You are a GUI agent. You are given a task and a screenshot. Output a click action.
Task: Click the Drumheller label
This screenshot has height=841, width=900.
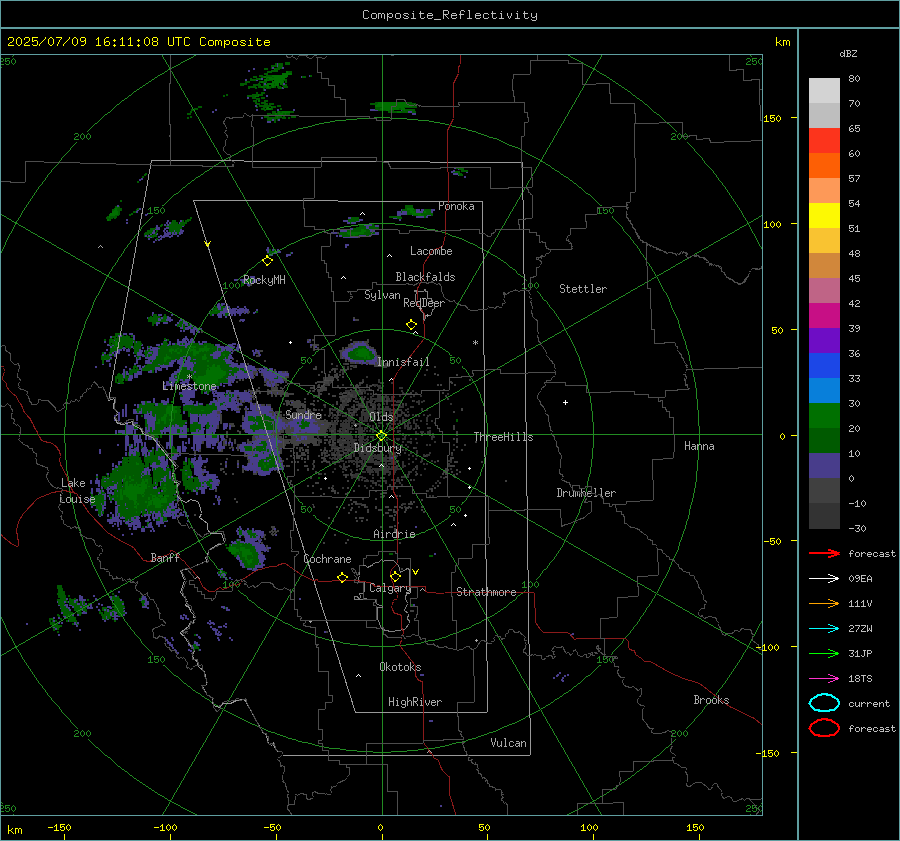(x=586, y=493)
